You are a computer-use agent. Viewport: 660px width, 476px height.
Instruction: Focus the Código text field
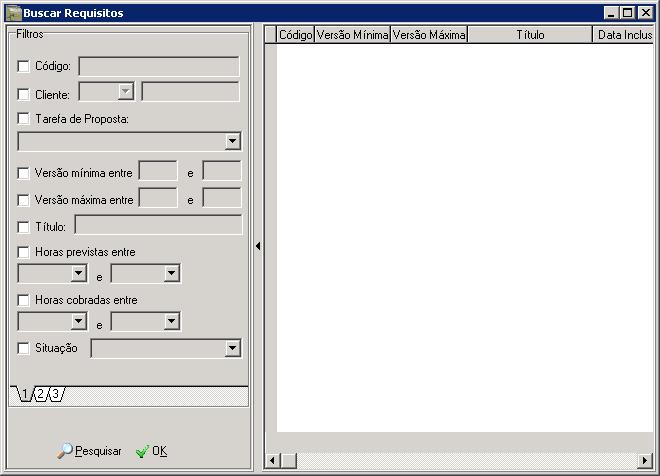pyautogui.click(x=159, y=66)
